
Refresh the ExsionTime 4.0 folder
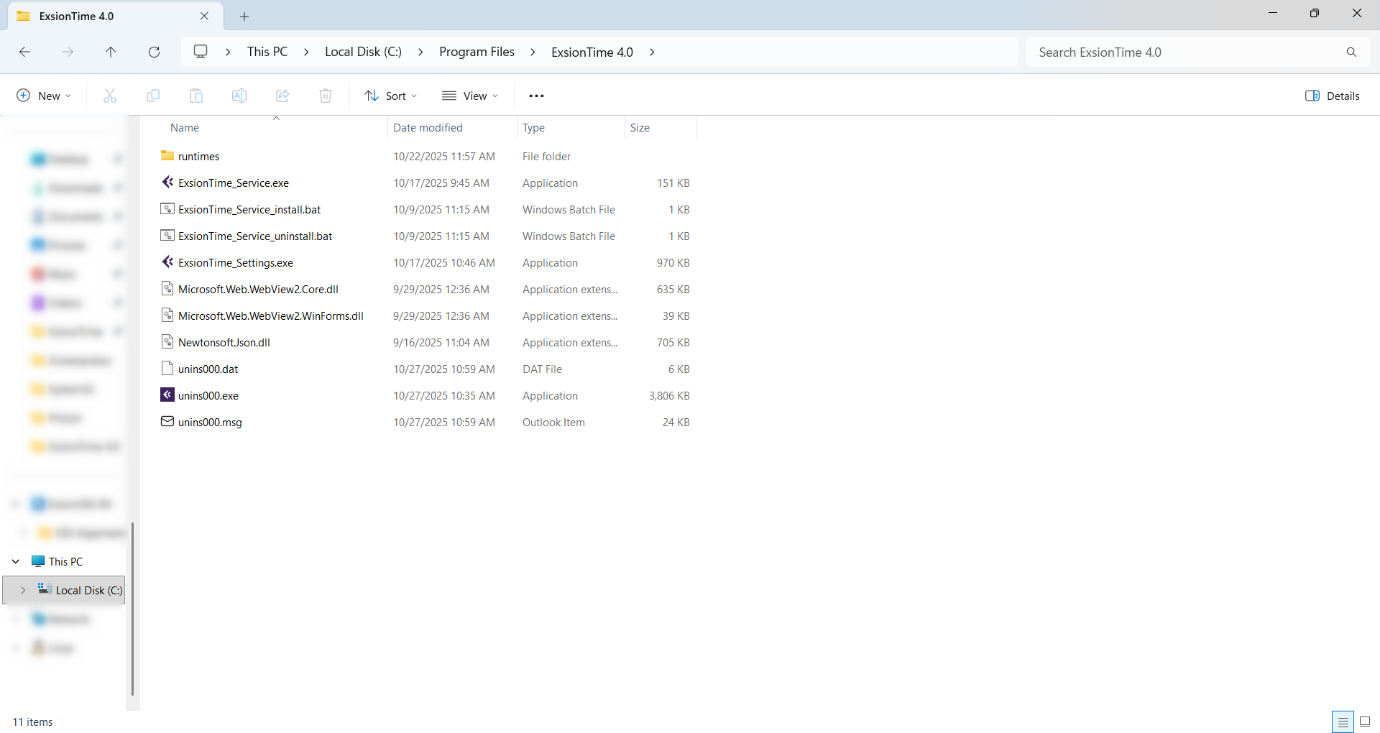point(154,52)
